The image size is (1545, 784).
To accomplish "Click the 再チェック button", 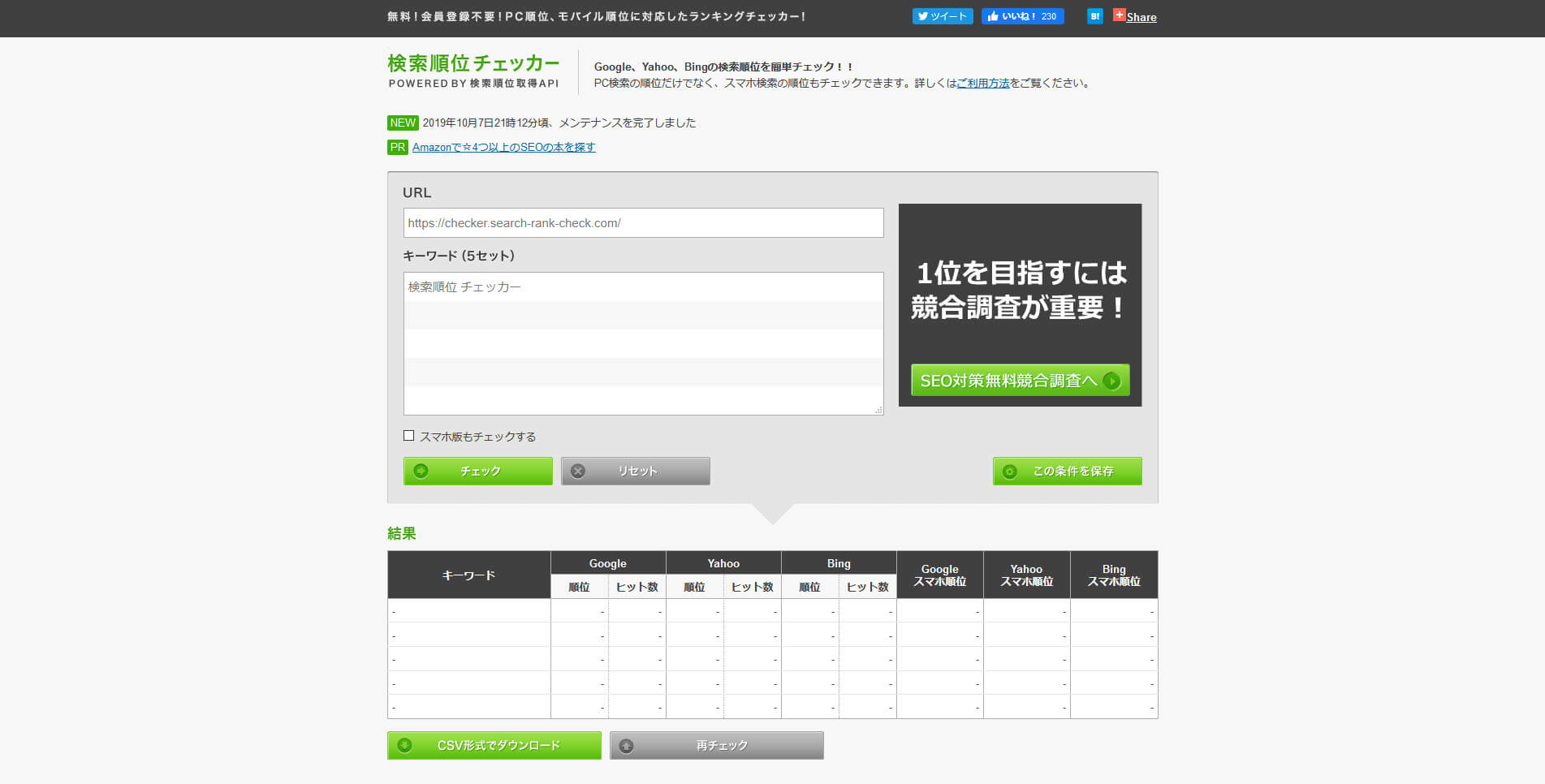I will pos(716,745).
